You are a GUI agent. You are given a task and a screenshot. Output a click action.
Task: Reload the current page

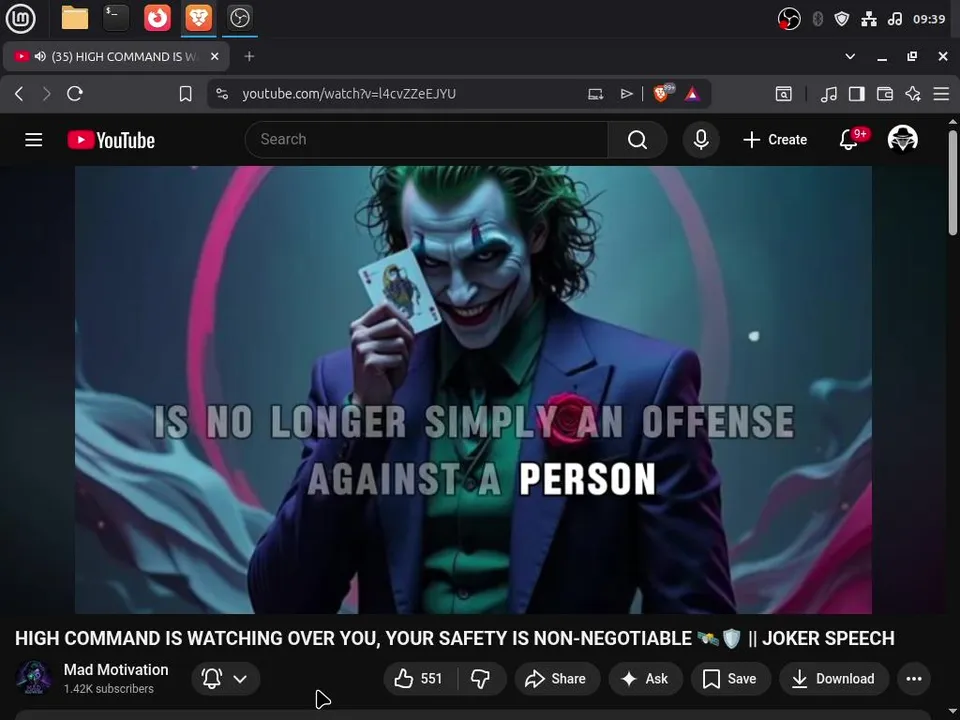click(x=75, y=94)
